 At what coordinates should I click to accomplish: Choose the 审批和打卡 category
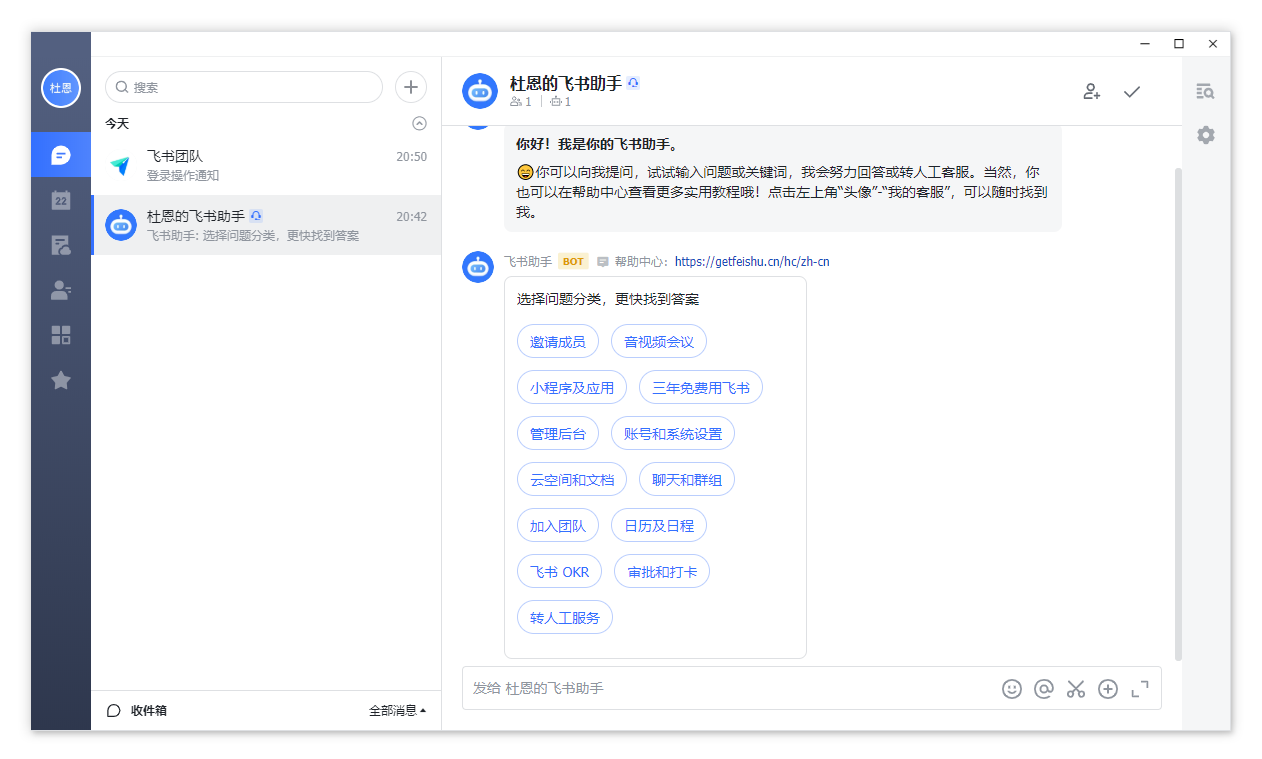tap(662, 572)
